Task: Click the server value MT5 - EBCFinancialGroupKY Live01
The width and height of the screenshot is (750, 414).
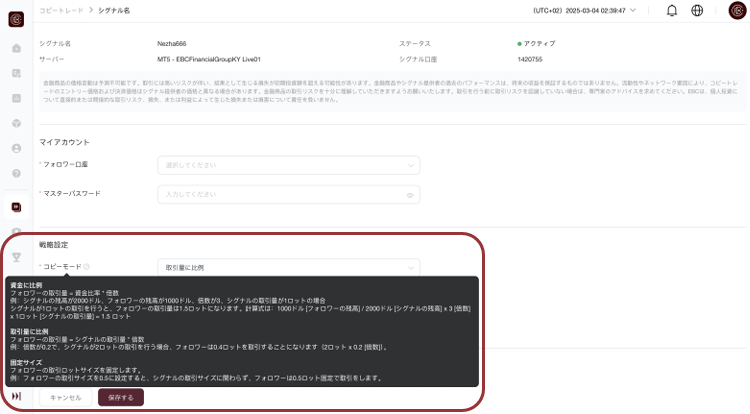Action: (209, 59)
